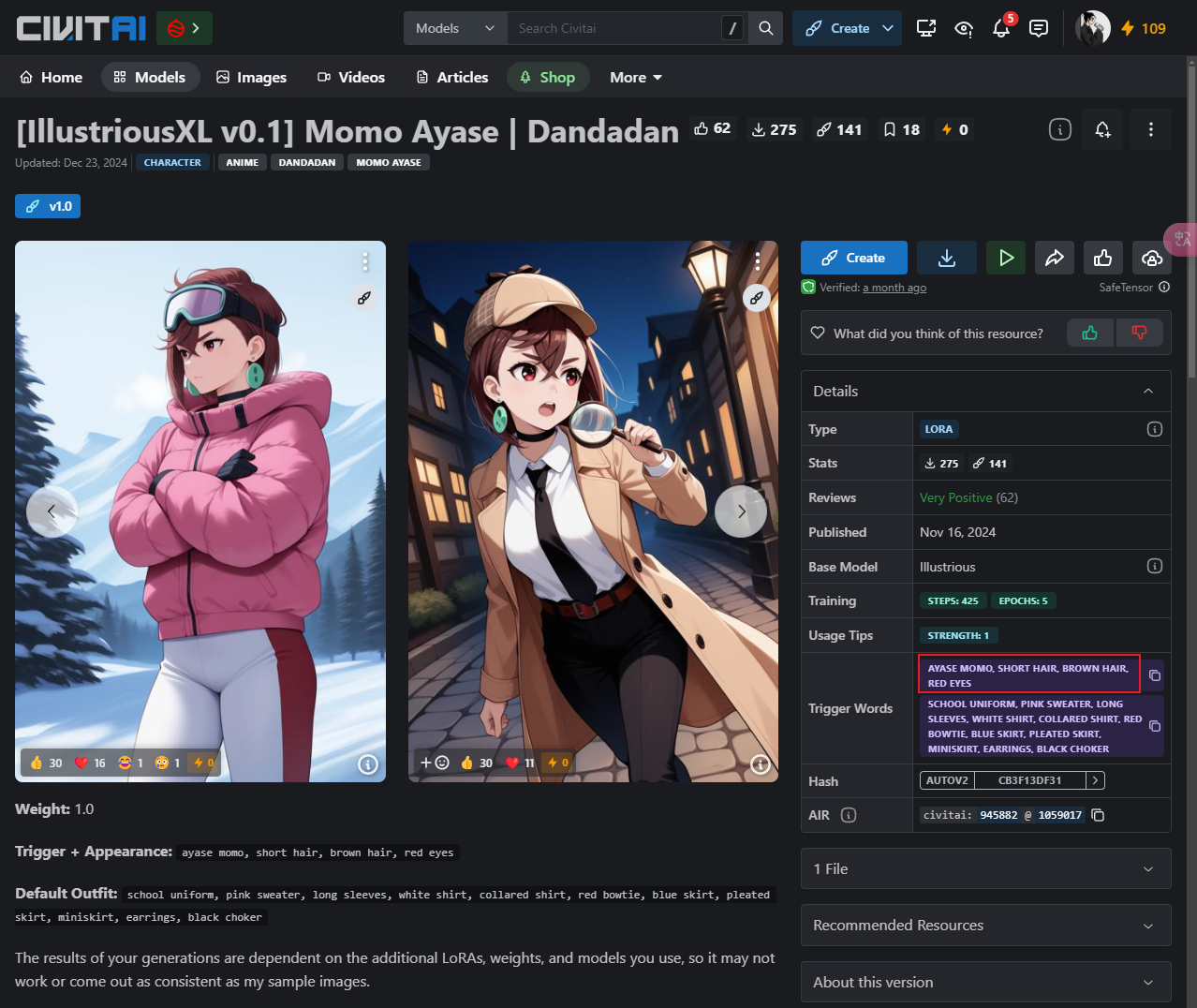Image resolution: width=1197 pixels, height=1008 pixels.
Task: Like model with thumbs-up button
Action: 1103,258
